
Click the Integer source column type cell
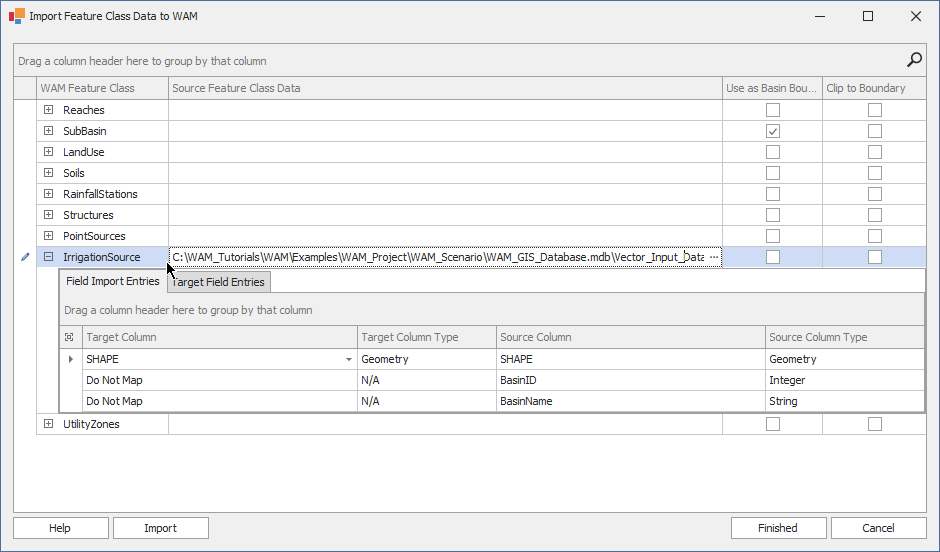click(845, 380)
